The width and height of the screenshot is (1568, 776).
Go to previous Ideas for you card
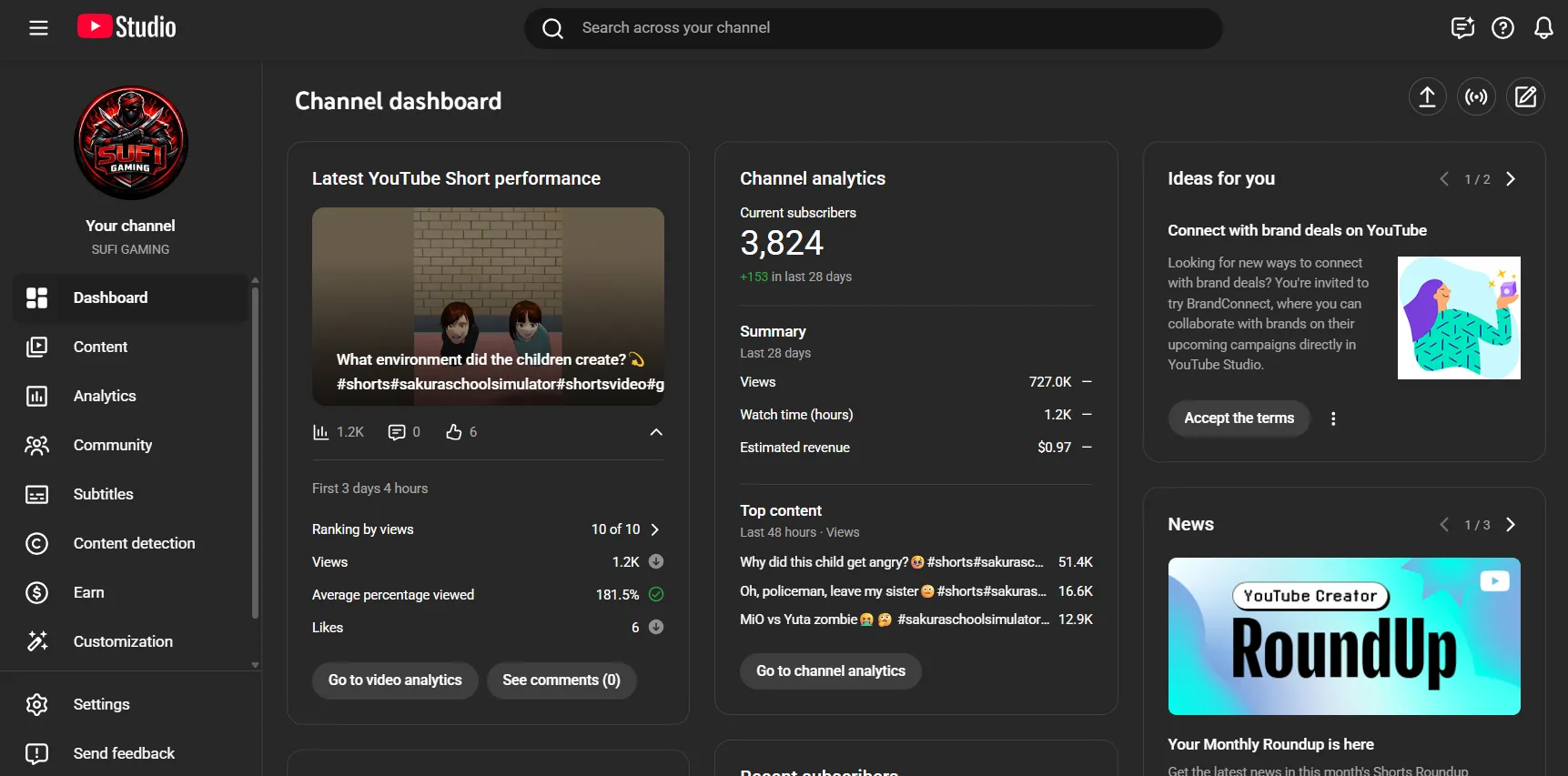pyautogui.click(x=1444, y=179)
